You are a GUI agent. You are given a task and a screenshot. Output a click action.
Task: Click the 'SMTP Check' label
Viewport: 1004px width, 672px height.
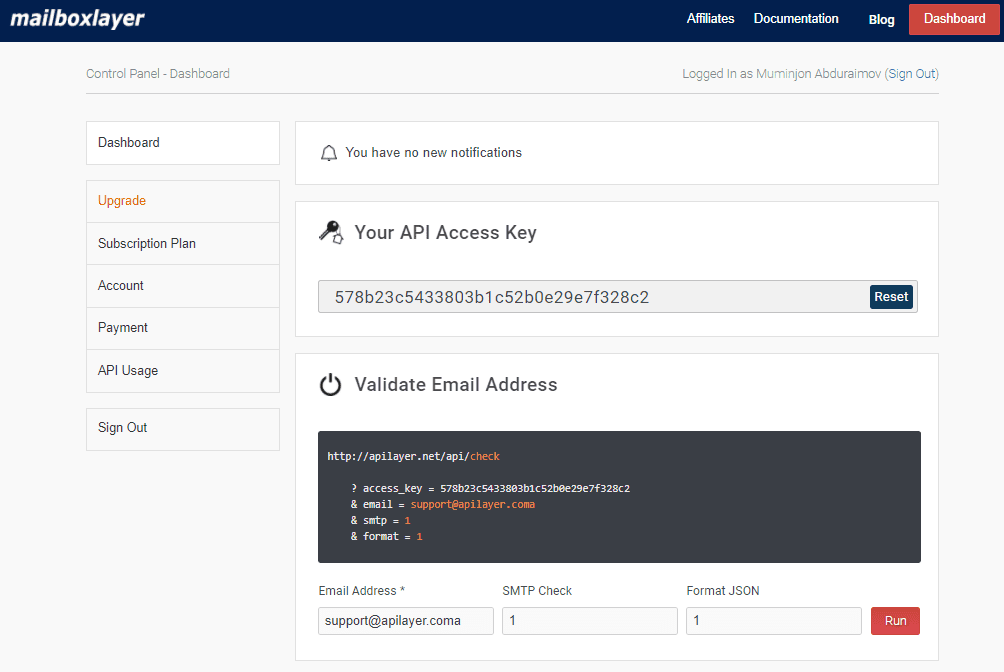537,591
